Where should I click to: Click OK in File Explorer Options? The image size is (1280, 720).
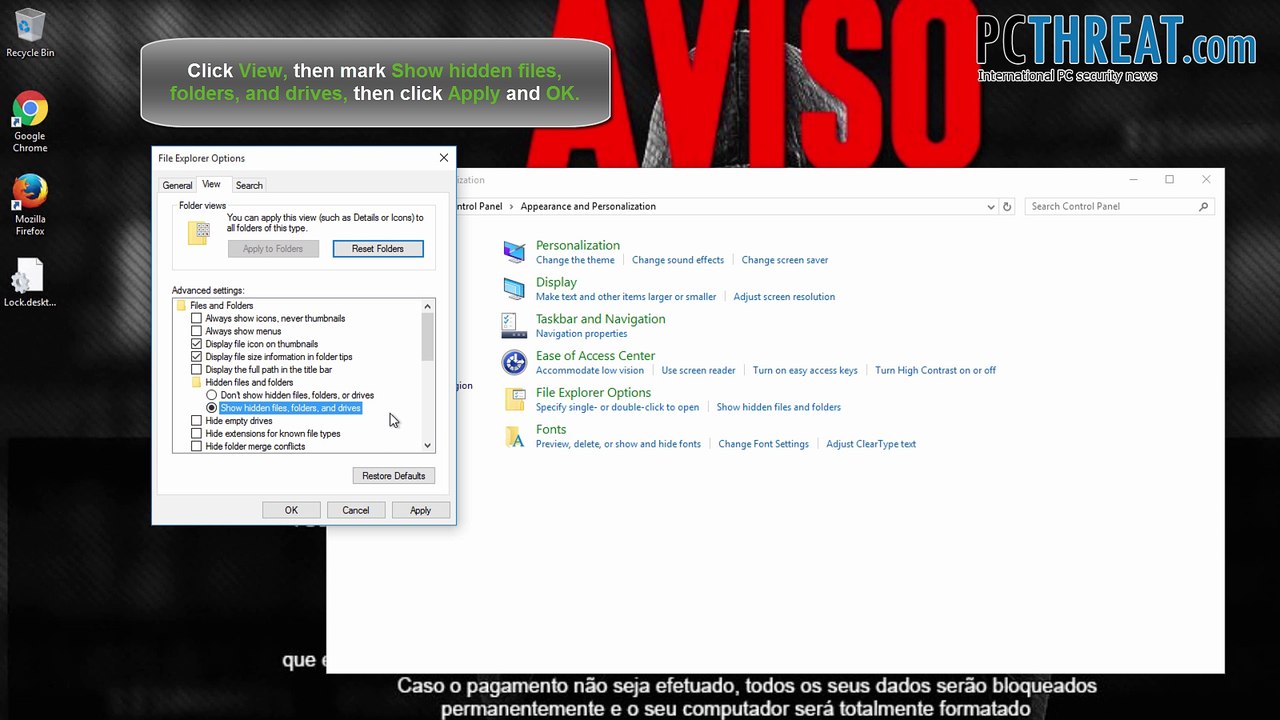point(291,510)
